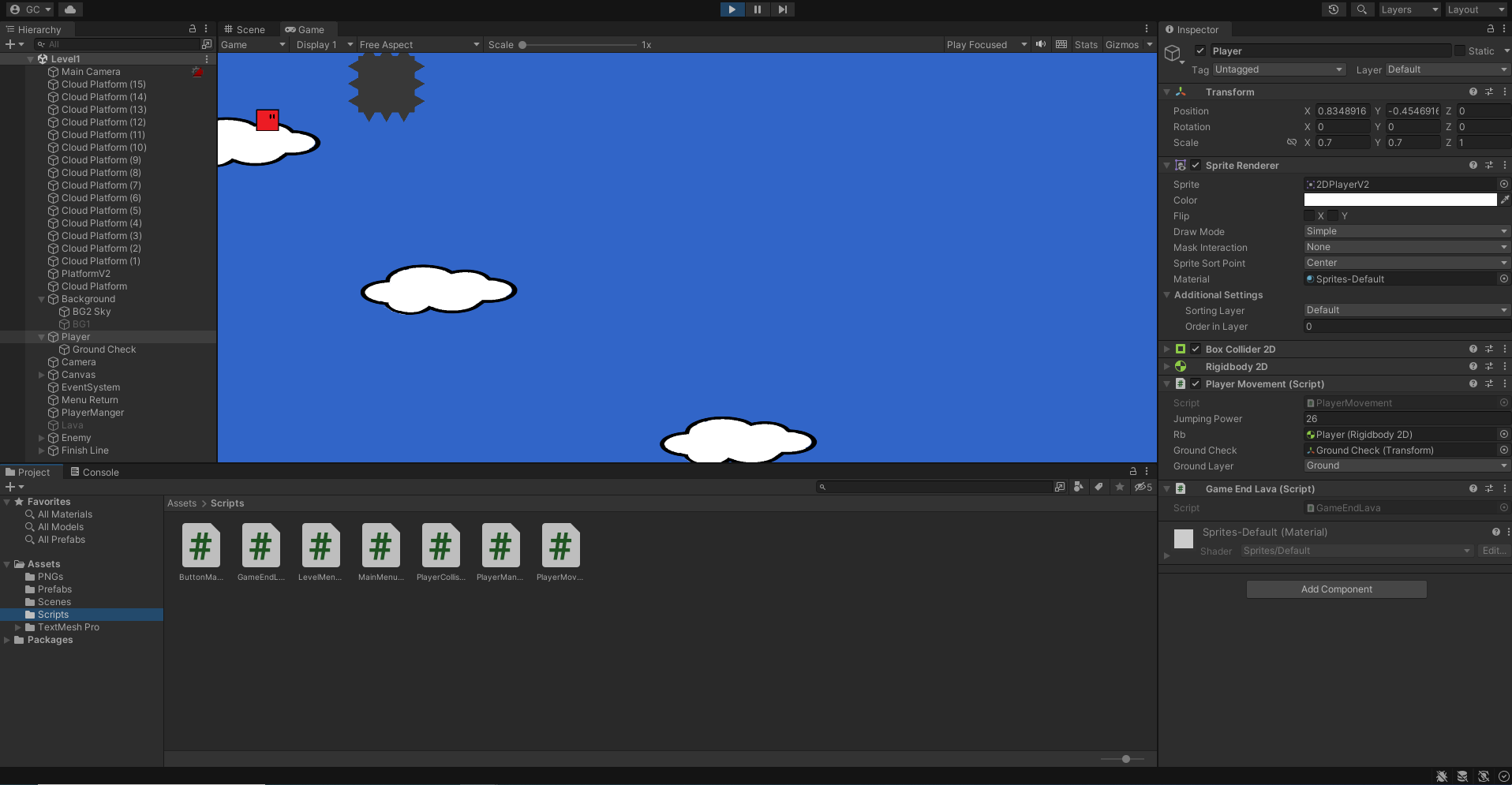
Task: Toggle the Sprite Renderer enabled checkbox
Action: (x=1196, y=165)
